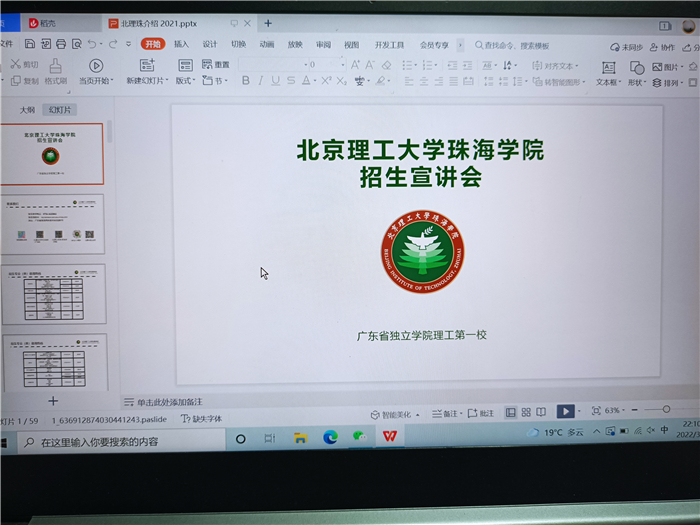Image resolution: width=700 pixels, height=525 pixels.
Task: Click the text highlight color pen
Action: [380, 81]
